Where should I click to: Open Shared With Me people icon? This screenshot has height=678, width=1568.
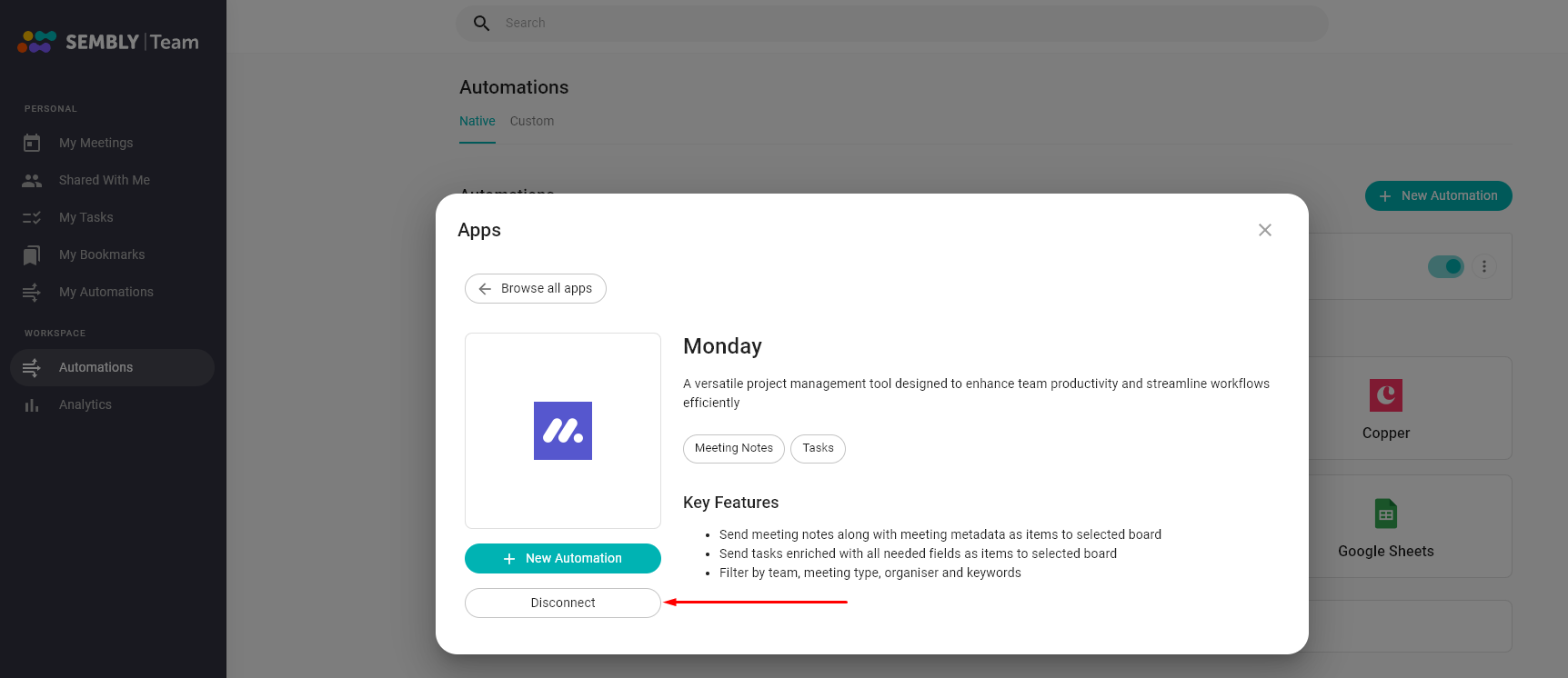point(32,180)
